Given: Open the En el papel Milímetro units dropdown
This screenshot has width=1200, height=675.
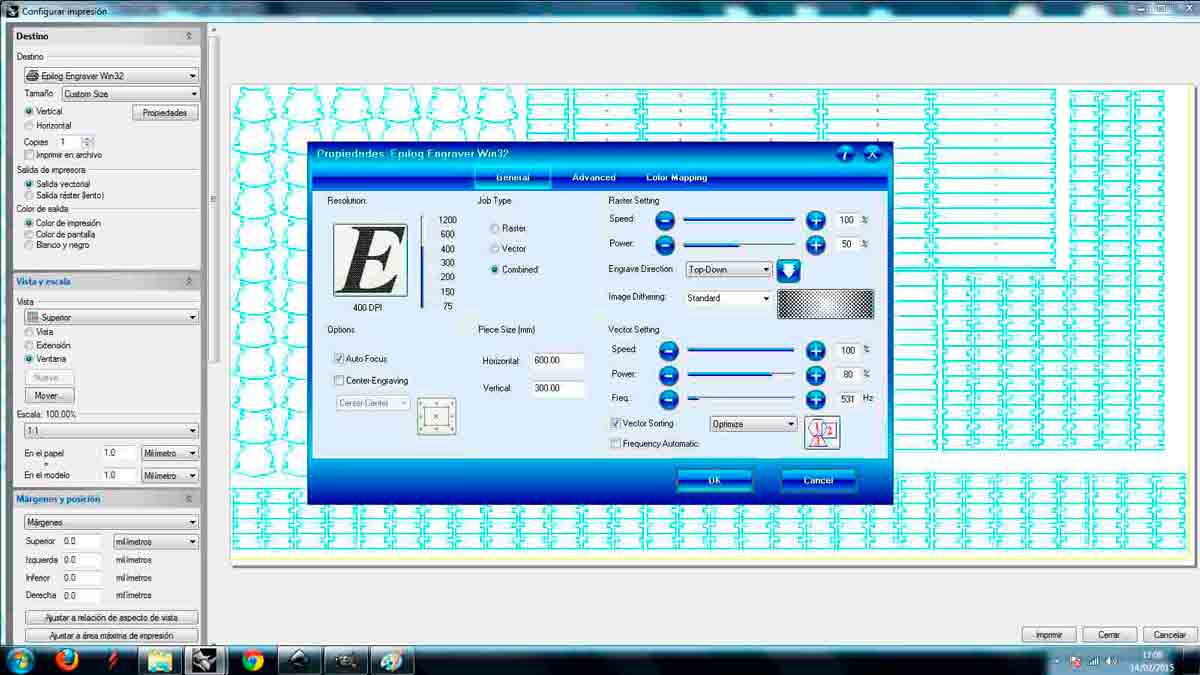Looking at the screenshot, I should tap(170, 453).
